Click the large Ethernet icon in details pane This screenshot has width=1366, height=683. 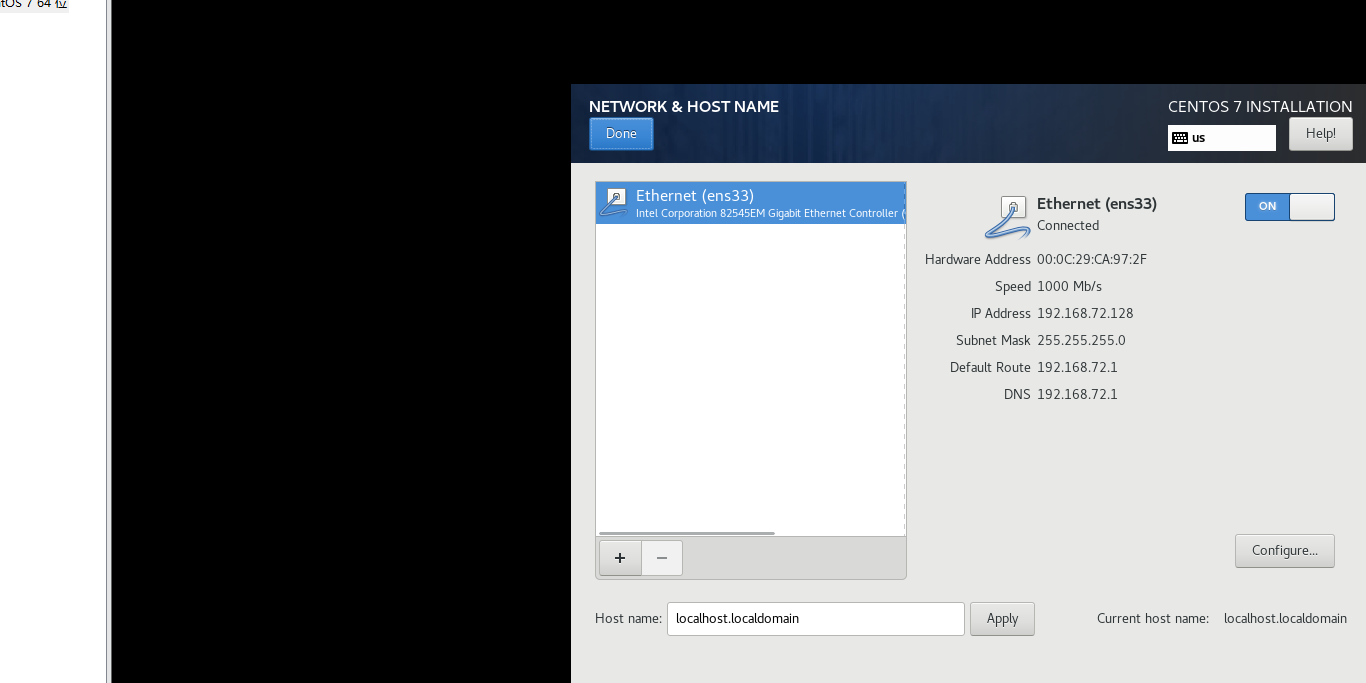[1007, 217]
